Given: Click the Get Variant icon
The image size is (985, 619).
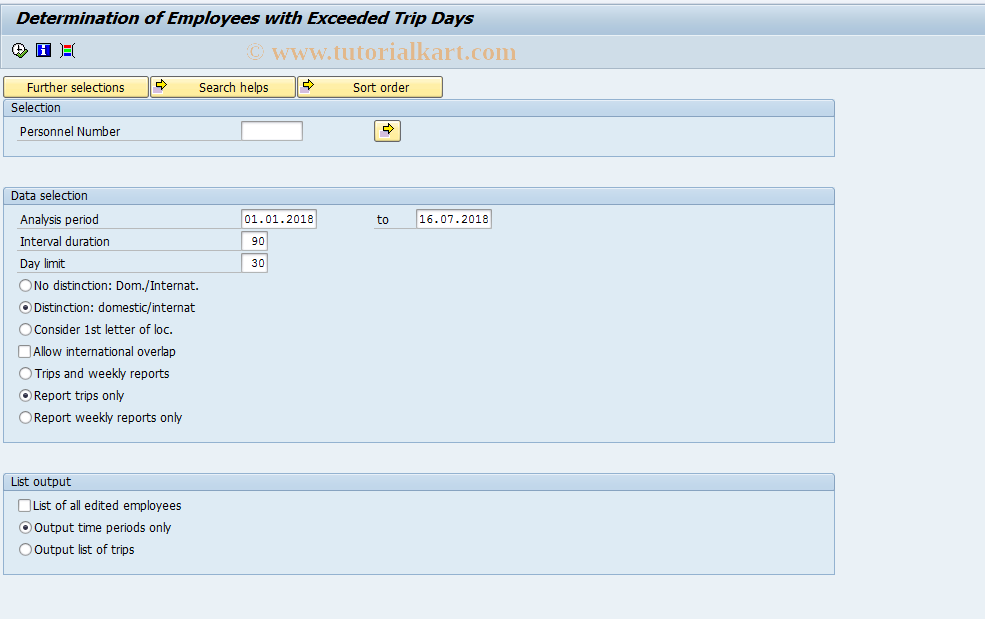Looking at the screenshot, I should click(x=68, y=50).
